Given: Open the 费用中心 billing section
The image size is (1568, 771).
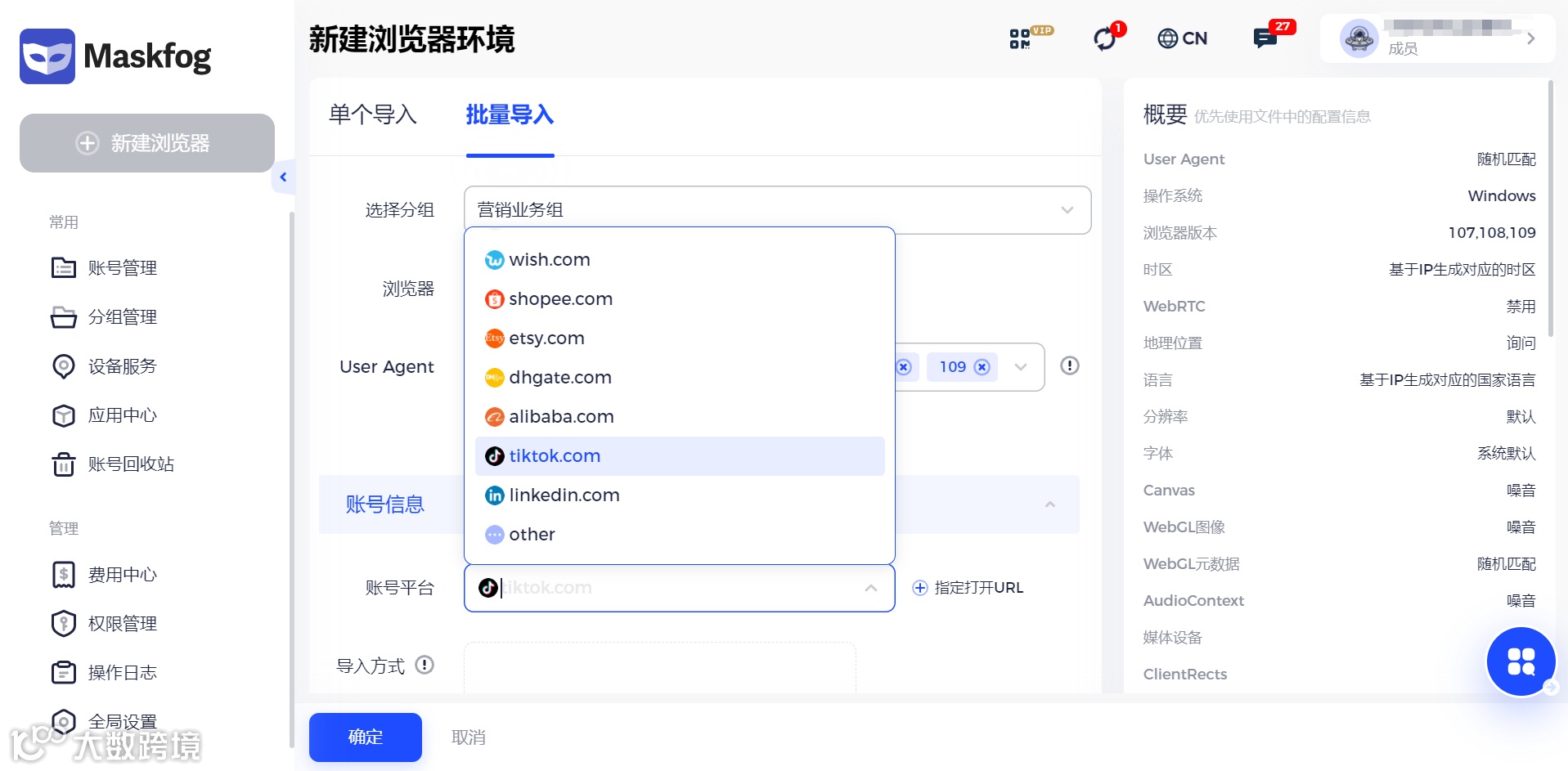Looking at the screenshot, I should (122, 575).
